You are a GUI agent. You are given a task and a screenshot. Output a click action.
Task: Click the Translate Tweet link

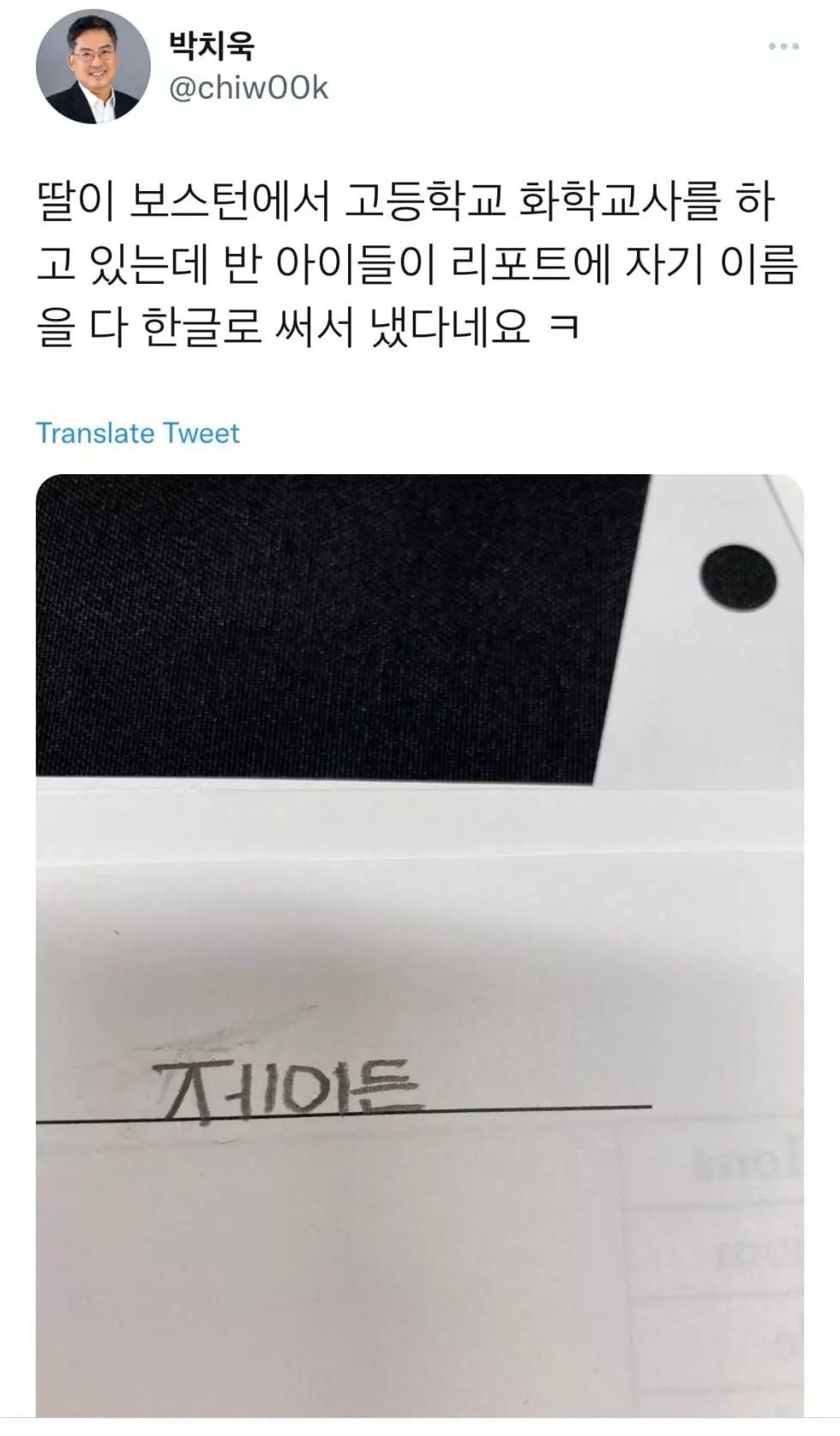tap(137, 433)
